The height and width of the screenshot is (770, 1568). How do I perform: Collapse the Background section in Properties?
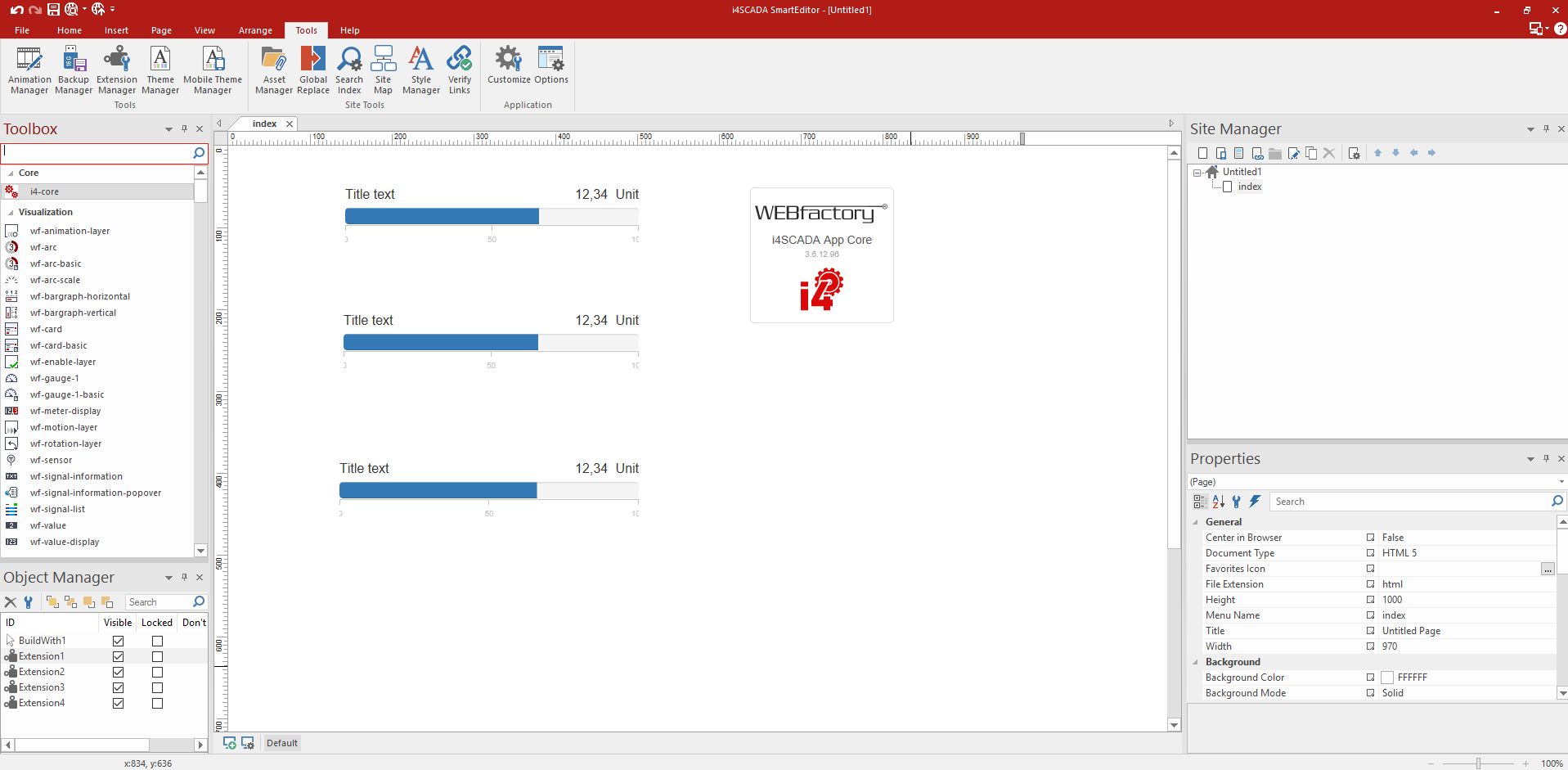pos(1196,661)
